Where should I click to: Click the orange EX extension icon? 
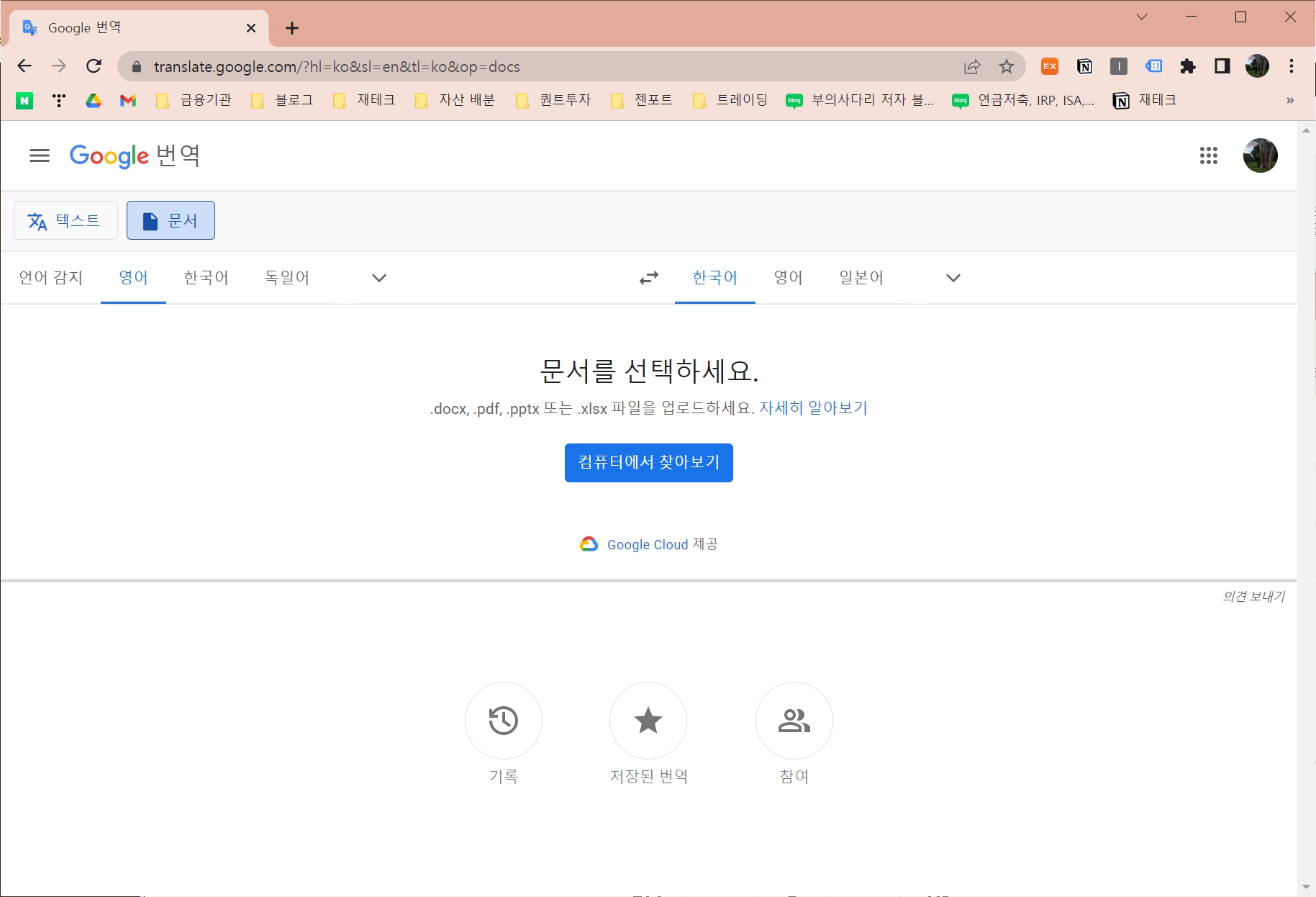1050,66
